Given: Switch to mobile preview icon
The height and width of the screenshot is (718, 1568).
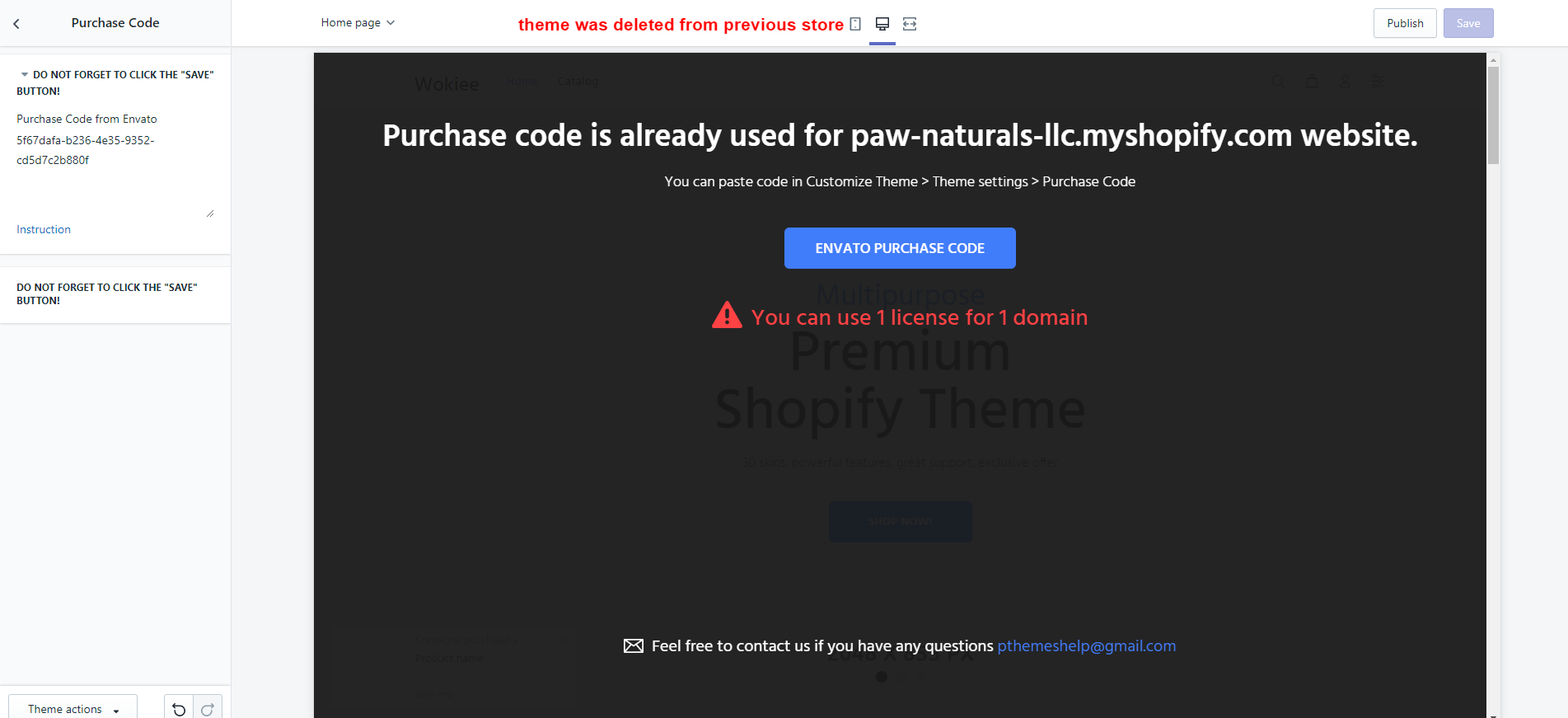Looking at the screenshot, I should pyautogui.click(x=855, y=24).
